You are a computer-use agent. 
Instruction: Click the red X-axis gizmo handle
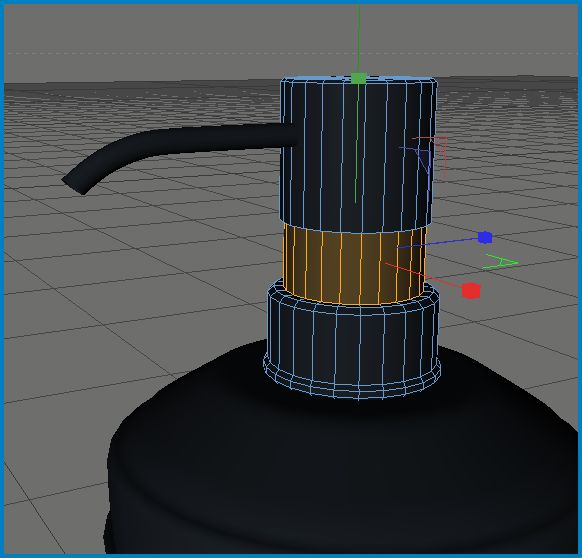pos(471,290)
